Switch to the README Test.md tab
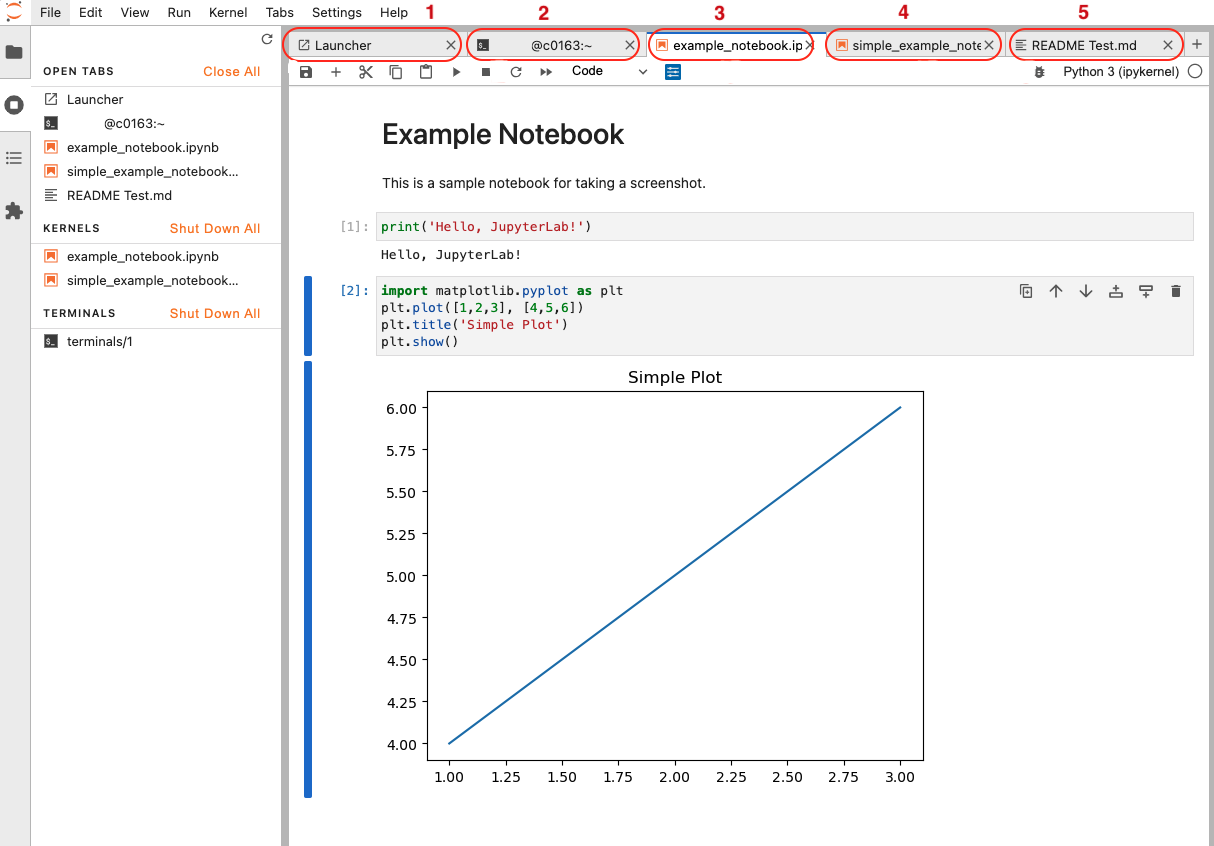 (1084, 45)
